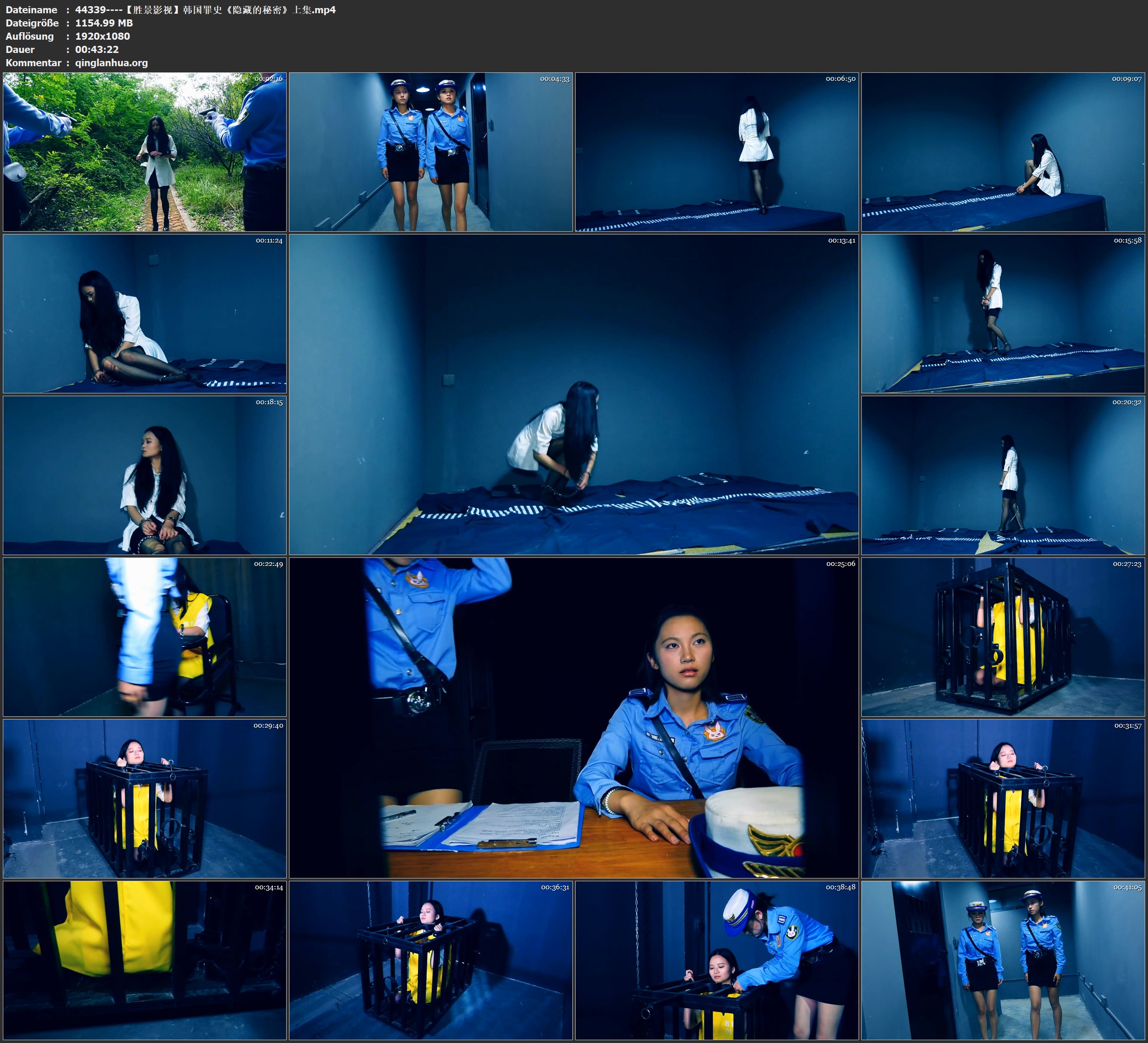Click the thumbnail timestamped 00:20:32
1148x1043 pixels.
[x=1003, y=475]
